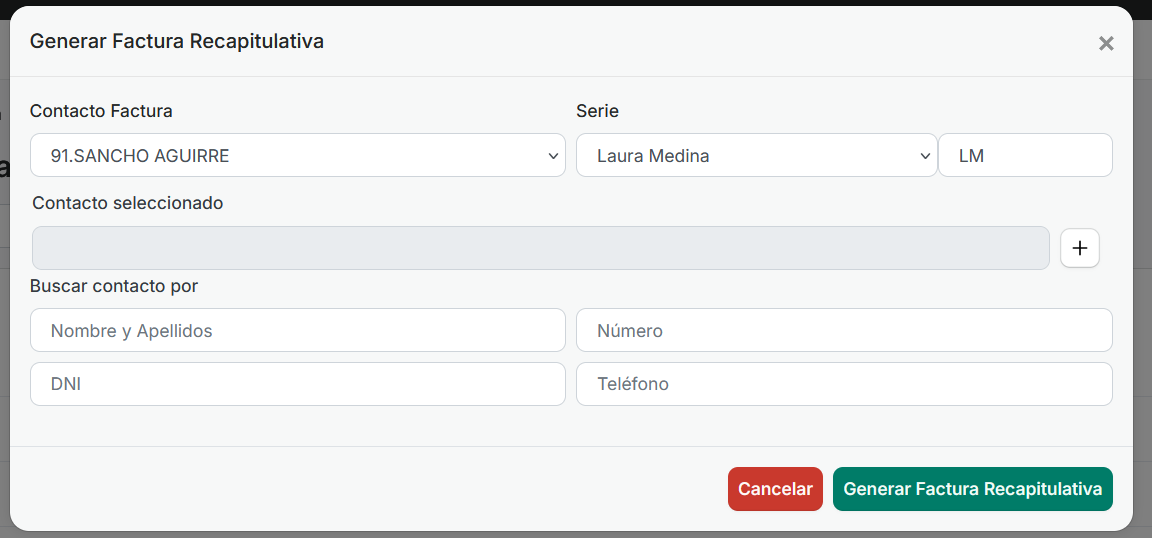This screenshot has width=1152, height=538.
Task: Expand the Serie dropdown showing Laura Medina
Action: coord(755,156)
